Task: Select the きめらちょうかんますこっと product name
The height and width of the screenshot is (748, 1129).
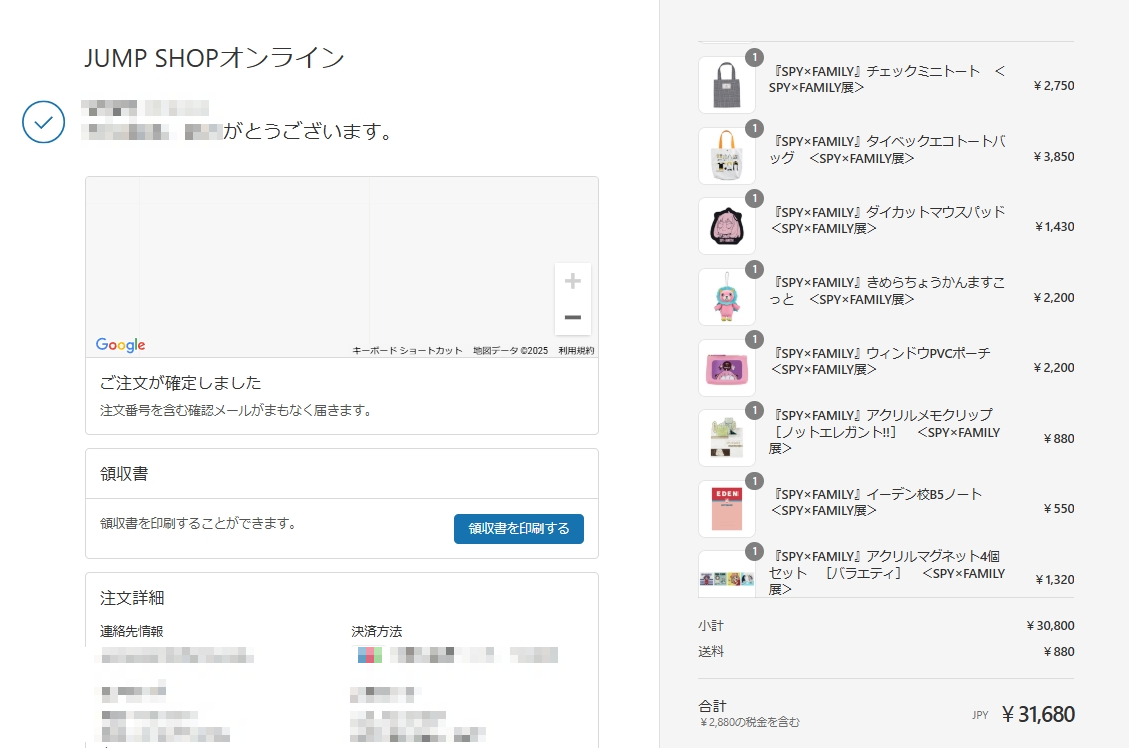Action: [x=887, y=291]
